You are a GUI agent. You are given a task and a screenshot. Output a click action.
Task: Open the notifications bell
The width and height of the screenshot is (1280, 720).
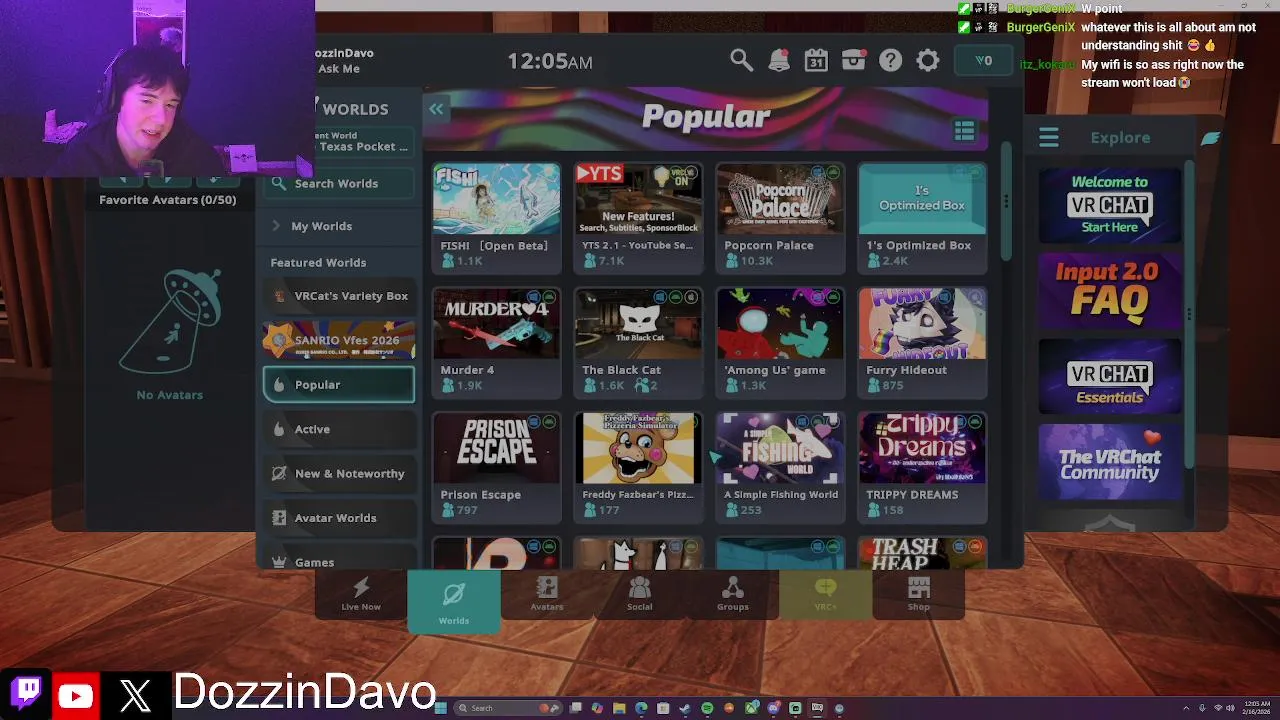pos(779,61)
